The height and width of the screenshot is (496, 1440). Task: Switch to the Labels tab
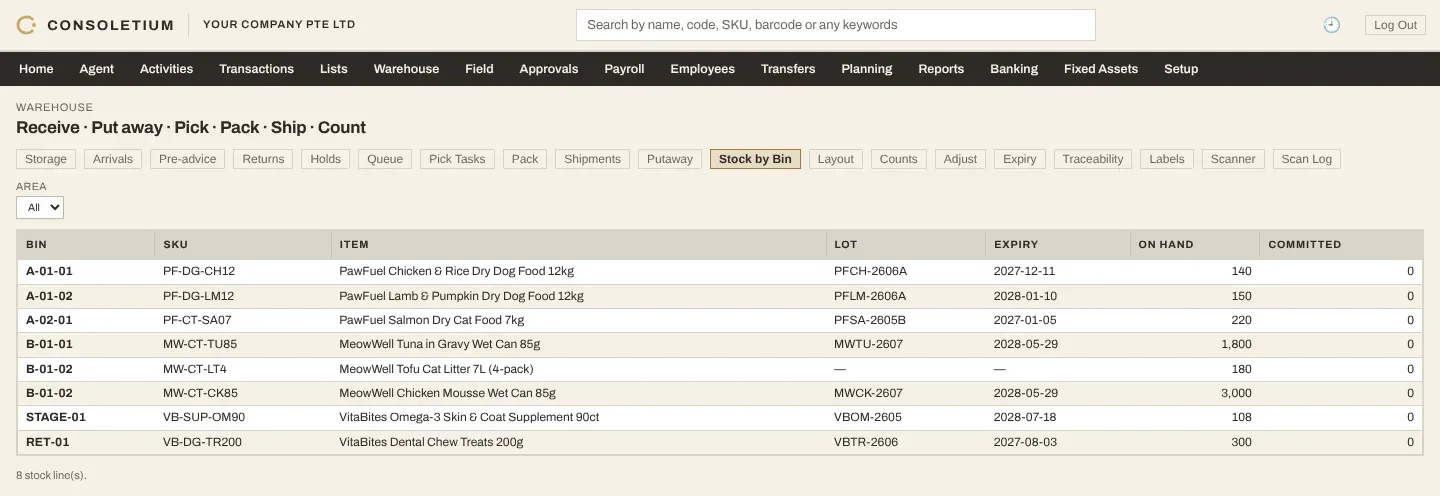[x=1167, y=159]
